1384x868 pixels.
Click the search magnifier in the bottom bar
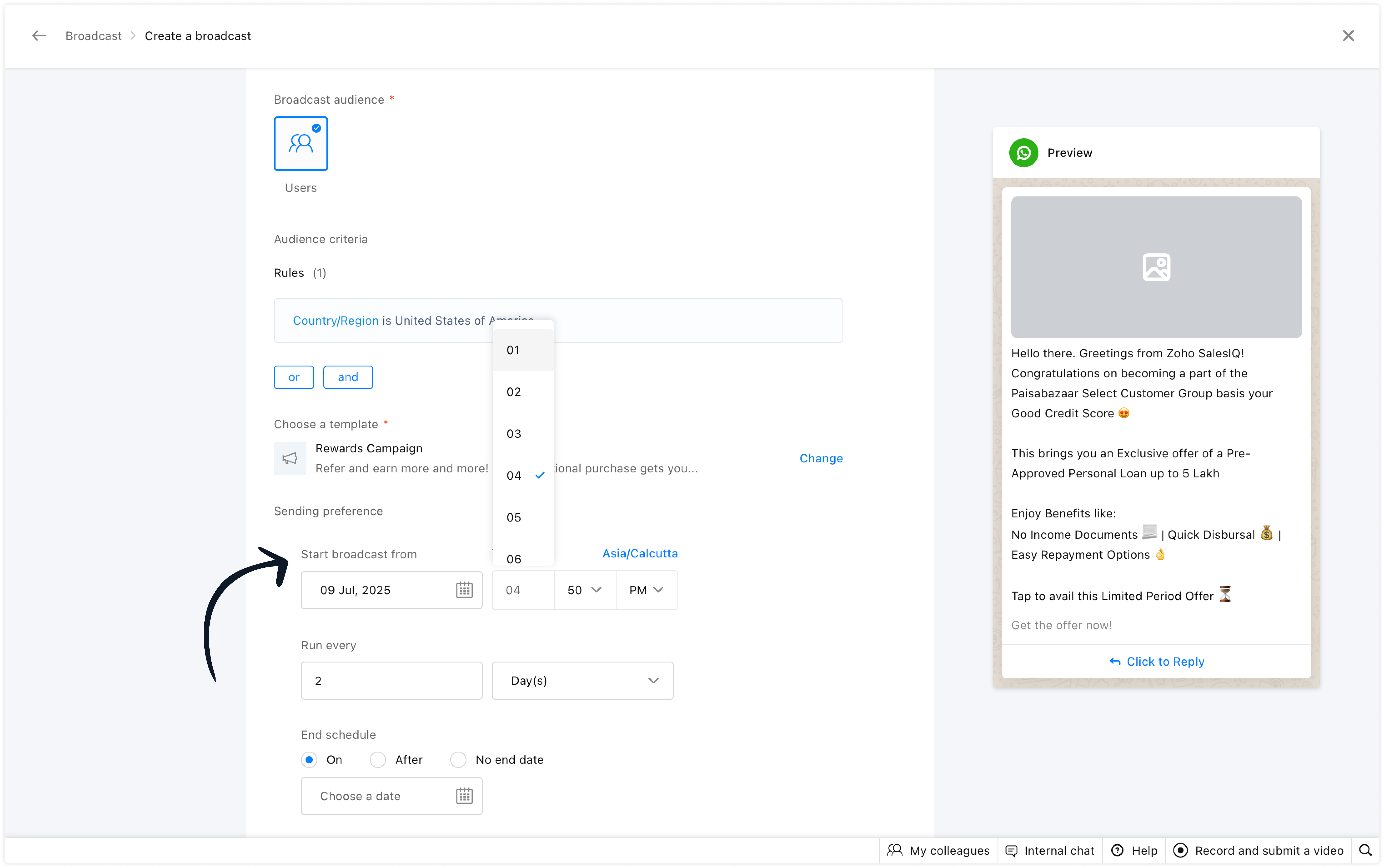(x=1366, y=851)
